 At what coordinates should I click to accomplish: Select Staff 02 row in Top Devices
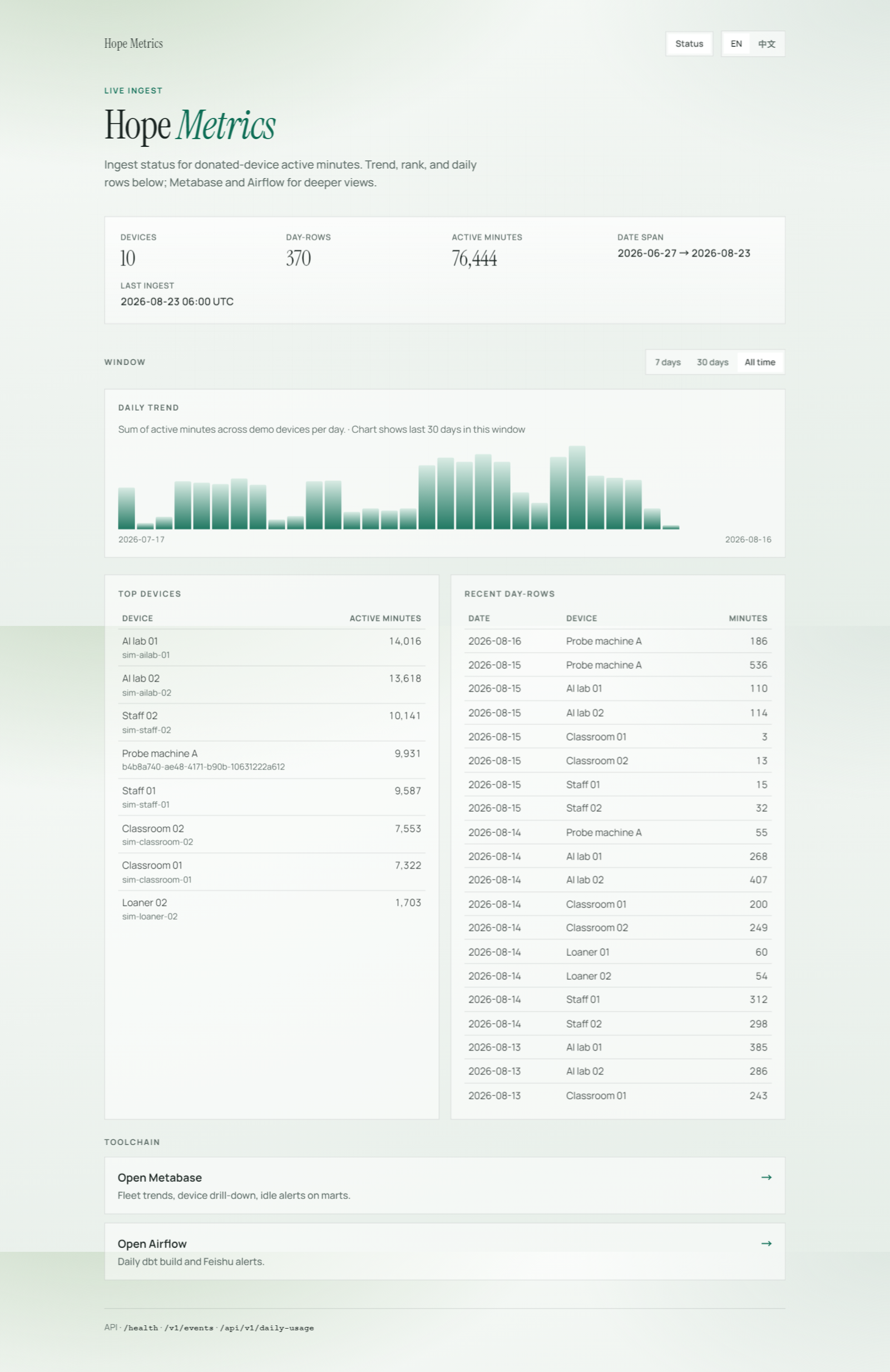271,722
